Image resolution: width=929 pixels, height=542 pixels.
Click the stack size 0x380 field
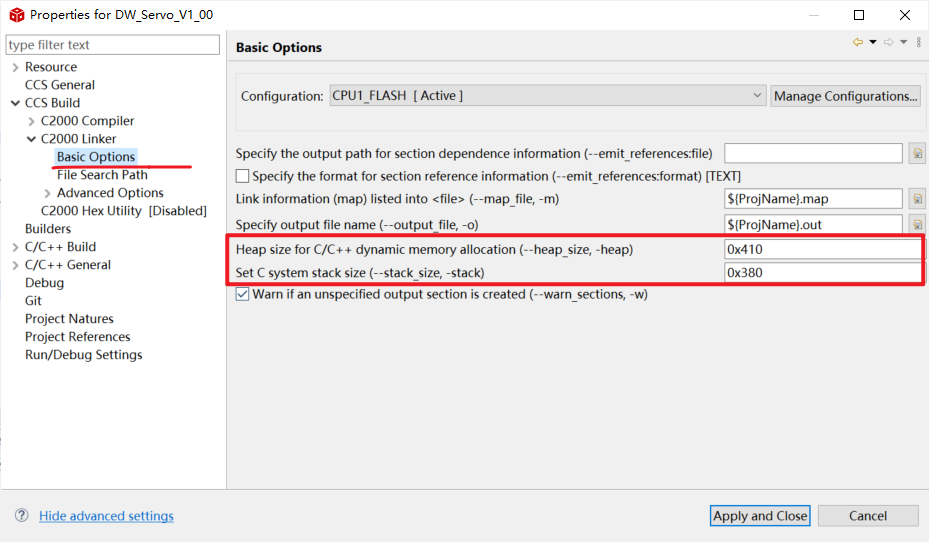pos(822,272)
